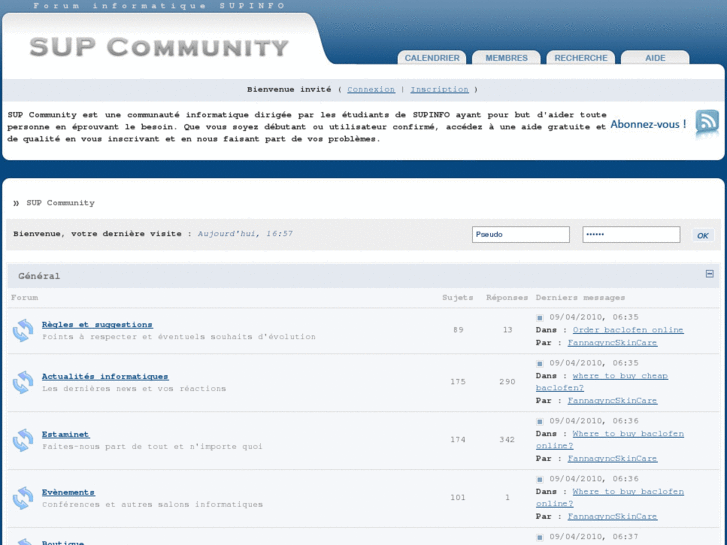This screenshot has width=727, height=545.
Task: Click the SUP Community logo
Action: click(159, 47)
